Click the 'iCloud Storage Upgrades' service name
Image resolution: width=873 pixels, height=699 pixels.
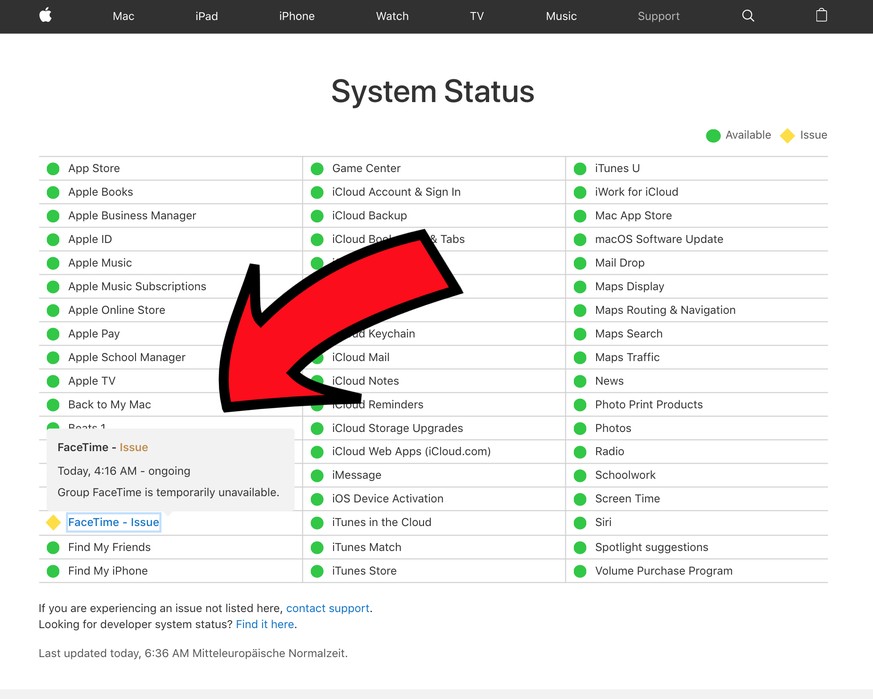click(x=398, y=428)
